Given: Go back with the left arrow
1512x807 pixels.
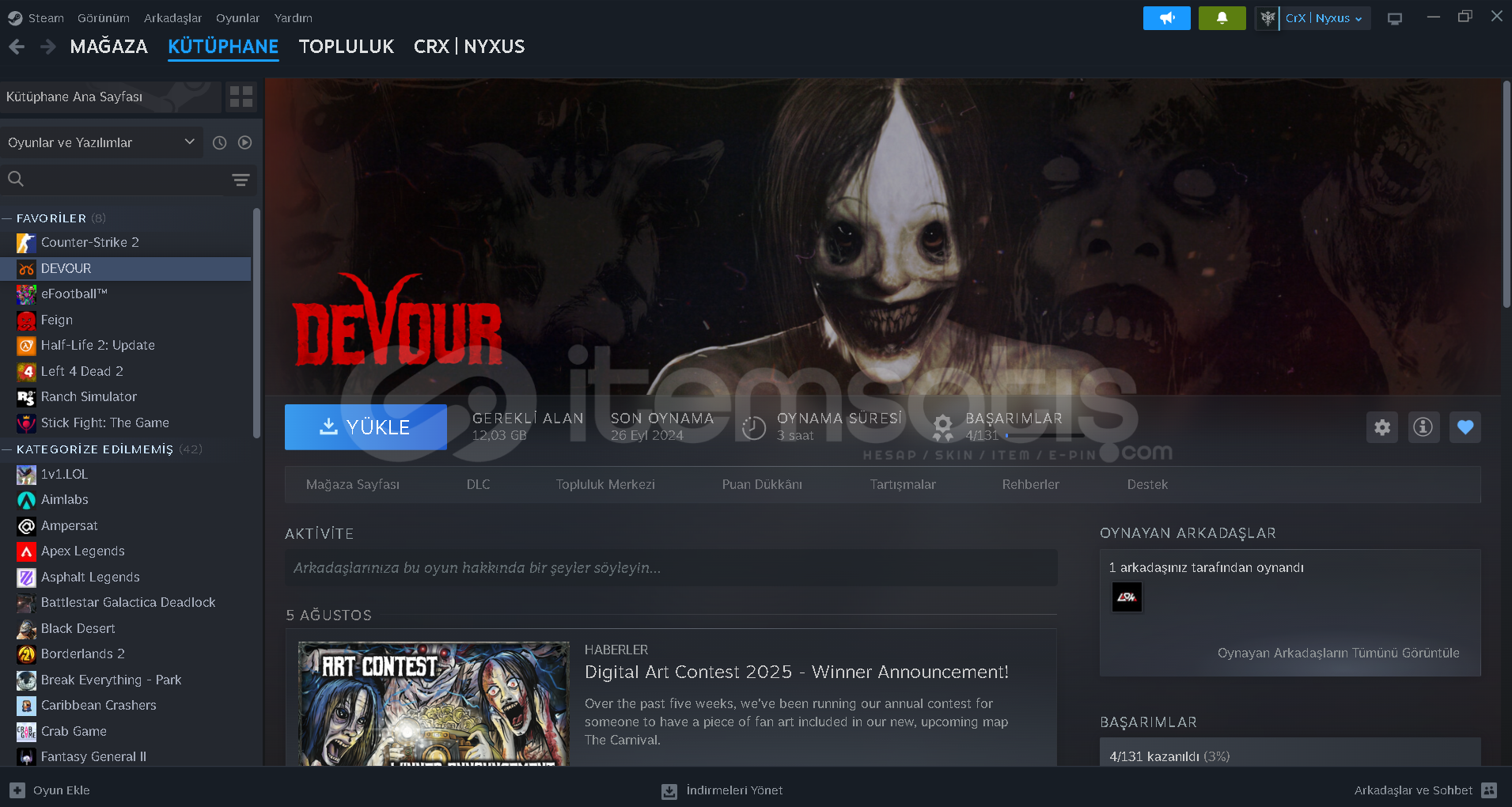Looking at the screenshot, I should click(x=17, y=47).
